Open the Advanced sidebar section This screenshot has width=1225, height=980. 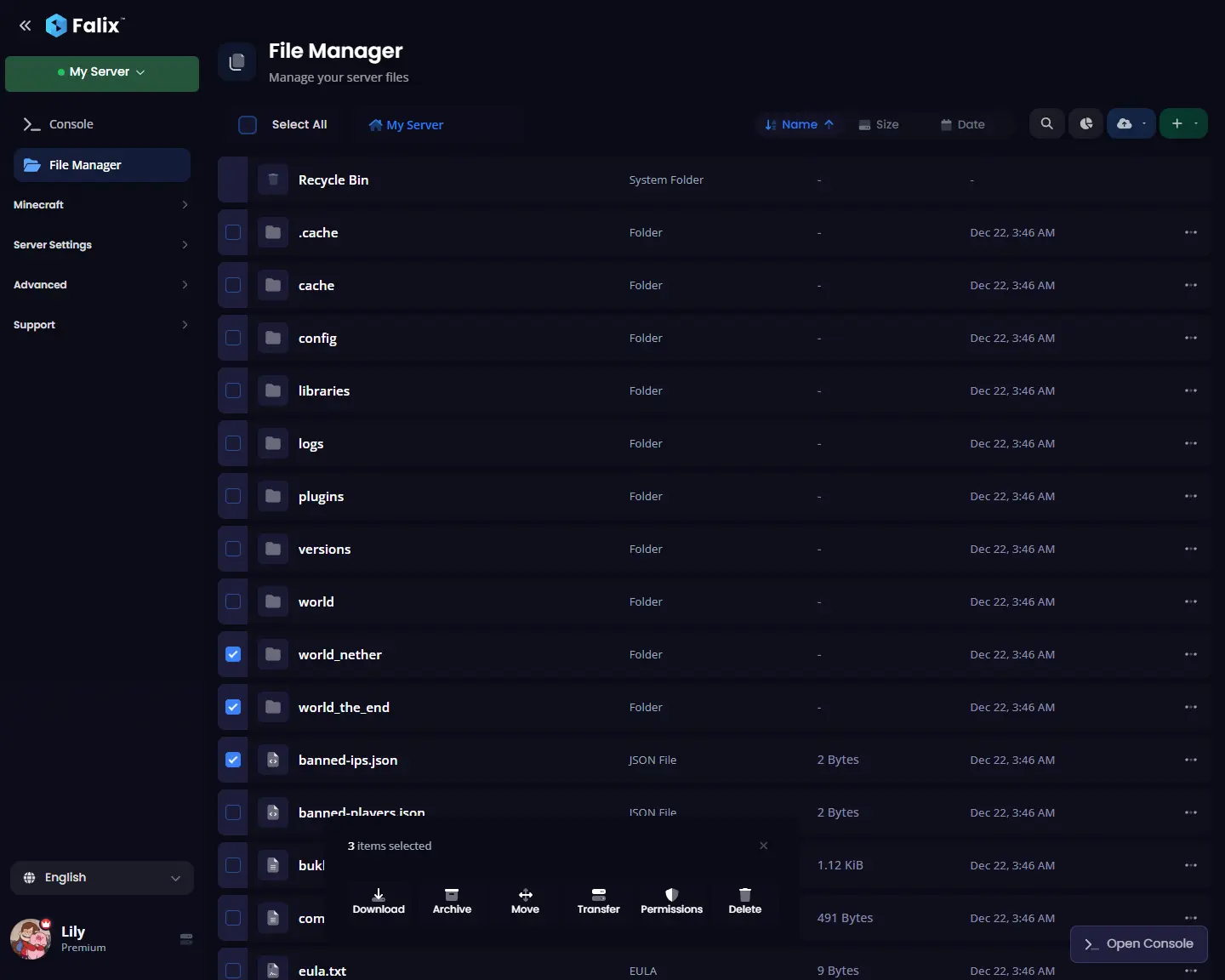tap(101, 285)
